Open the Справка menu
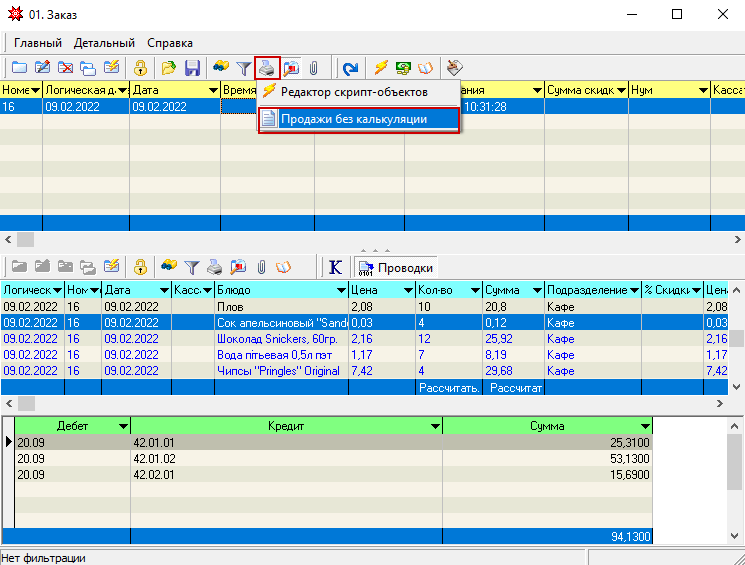745x565 pixels. click(x=170, y=43)
